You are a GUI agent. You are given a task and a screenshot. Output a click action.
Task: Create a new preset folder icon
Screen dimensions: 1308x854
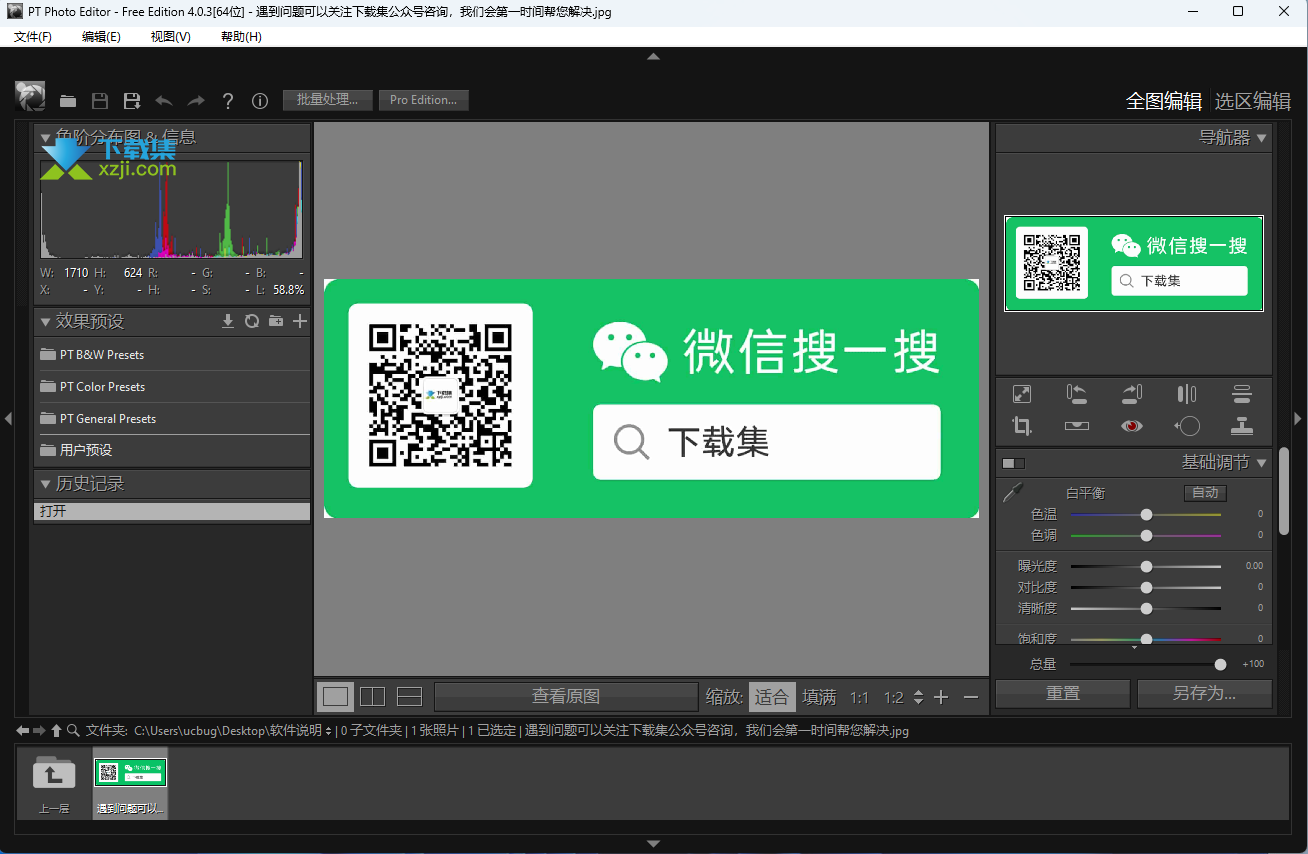click(276, 321)
